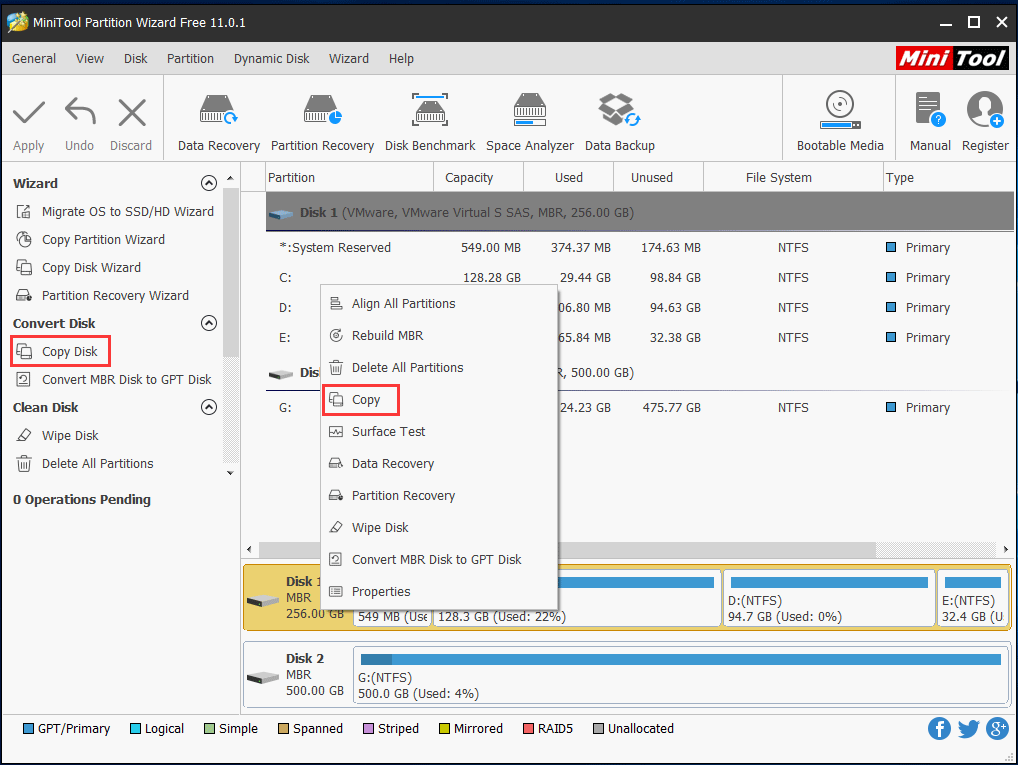Click the Bootable Media icon

(840, 109)
